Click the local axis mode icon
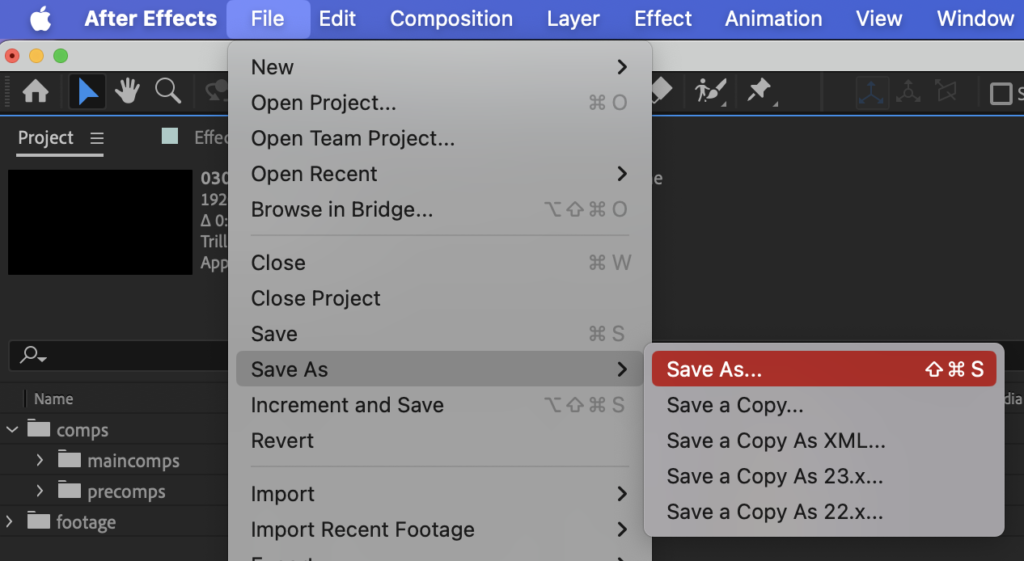 (x=873, y=92)
